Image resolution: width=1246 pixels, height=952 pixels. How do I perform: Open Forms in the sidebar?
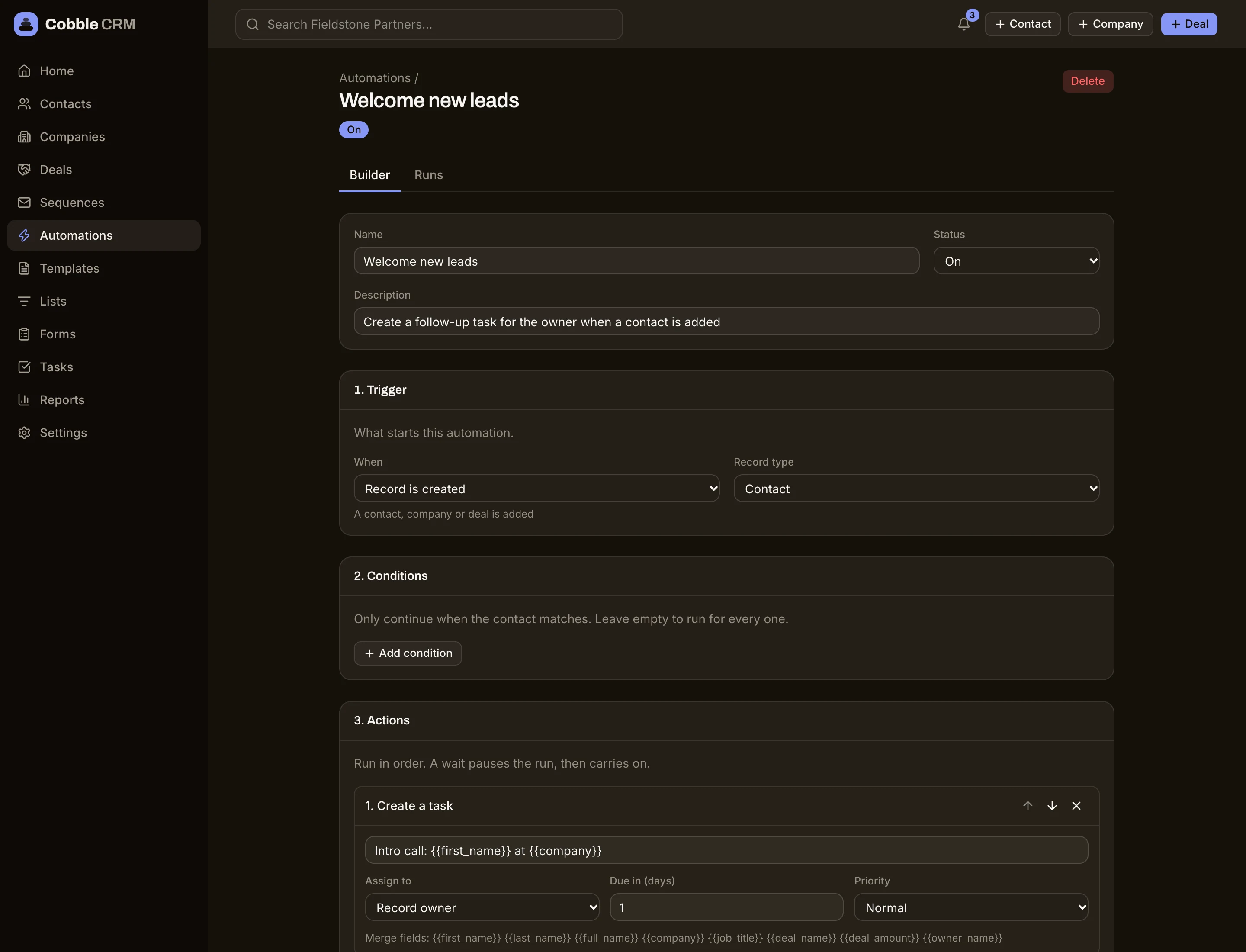104,334
